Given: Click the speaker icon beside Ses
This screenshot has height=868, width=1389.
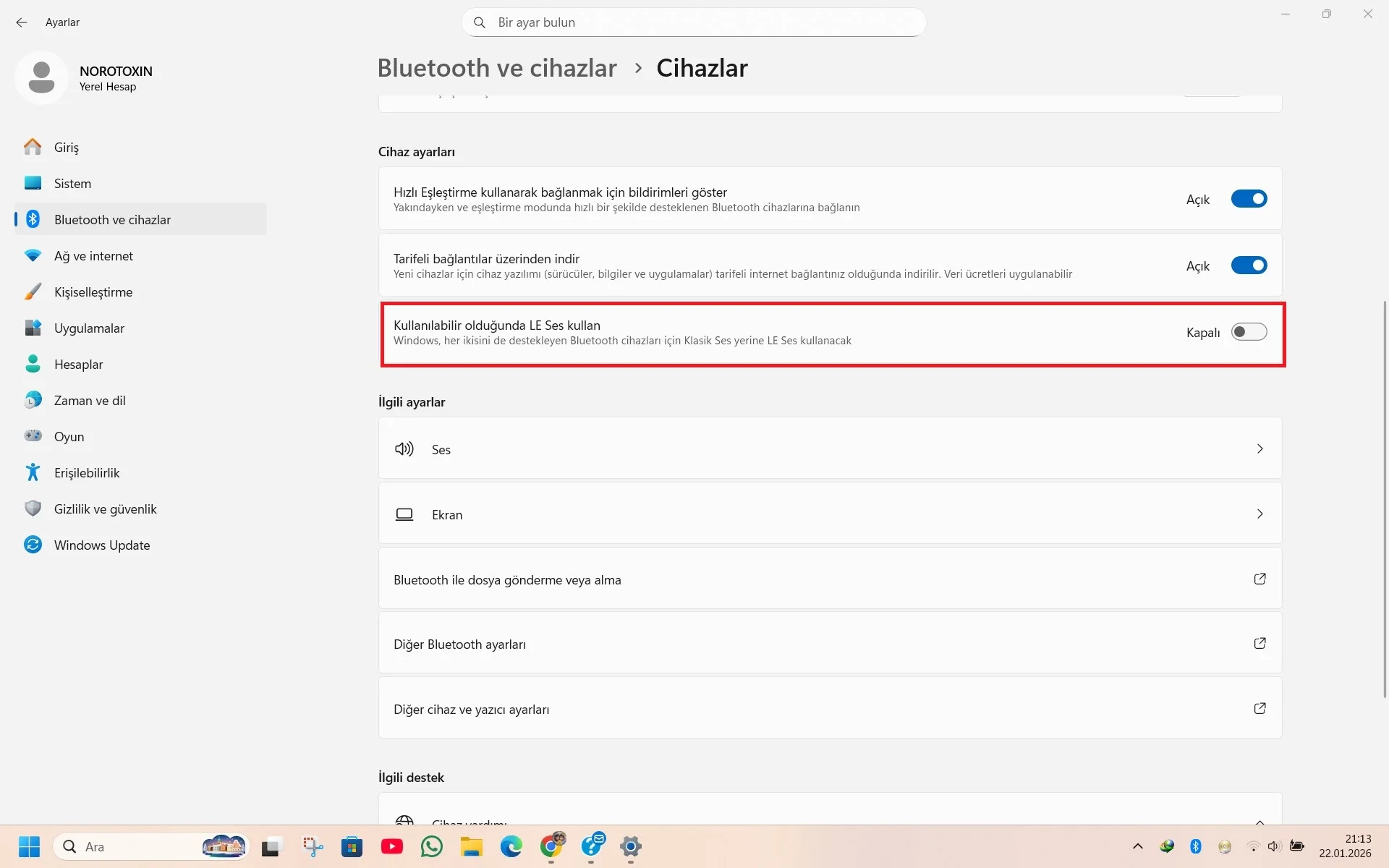Looking at the screenshot, I should click(404, 449).
